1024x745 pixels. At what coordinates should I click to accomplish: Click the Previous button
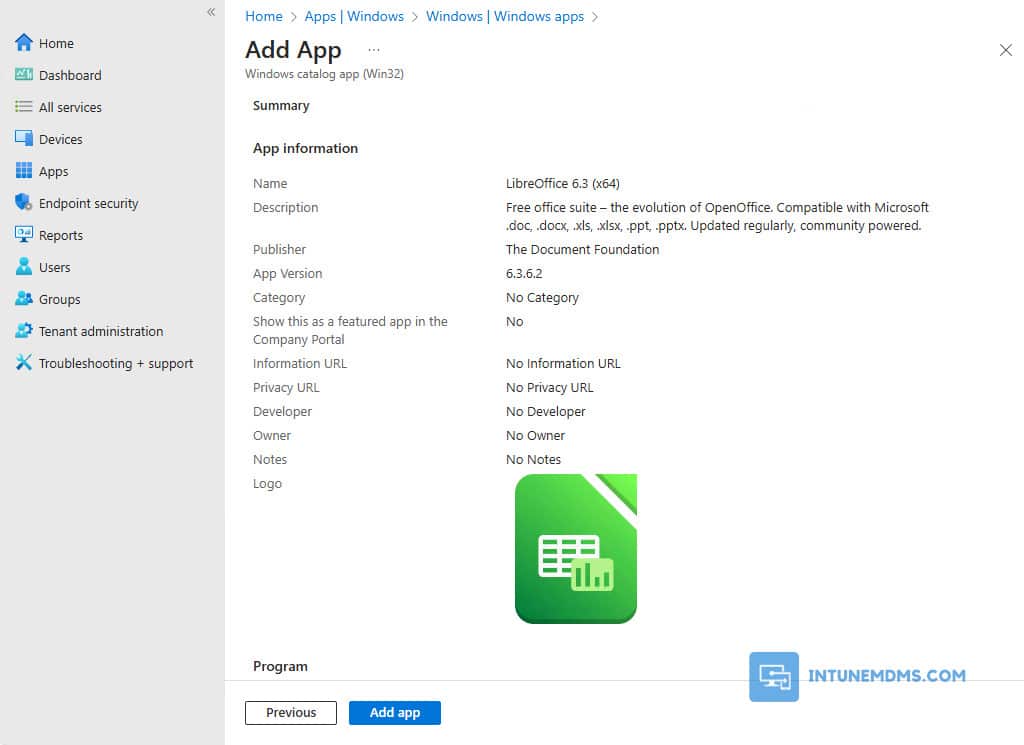tap(291, 712)
